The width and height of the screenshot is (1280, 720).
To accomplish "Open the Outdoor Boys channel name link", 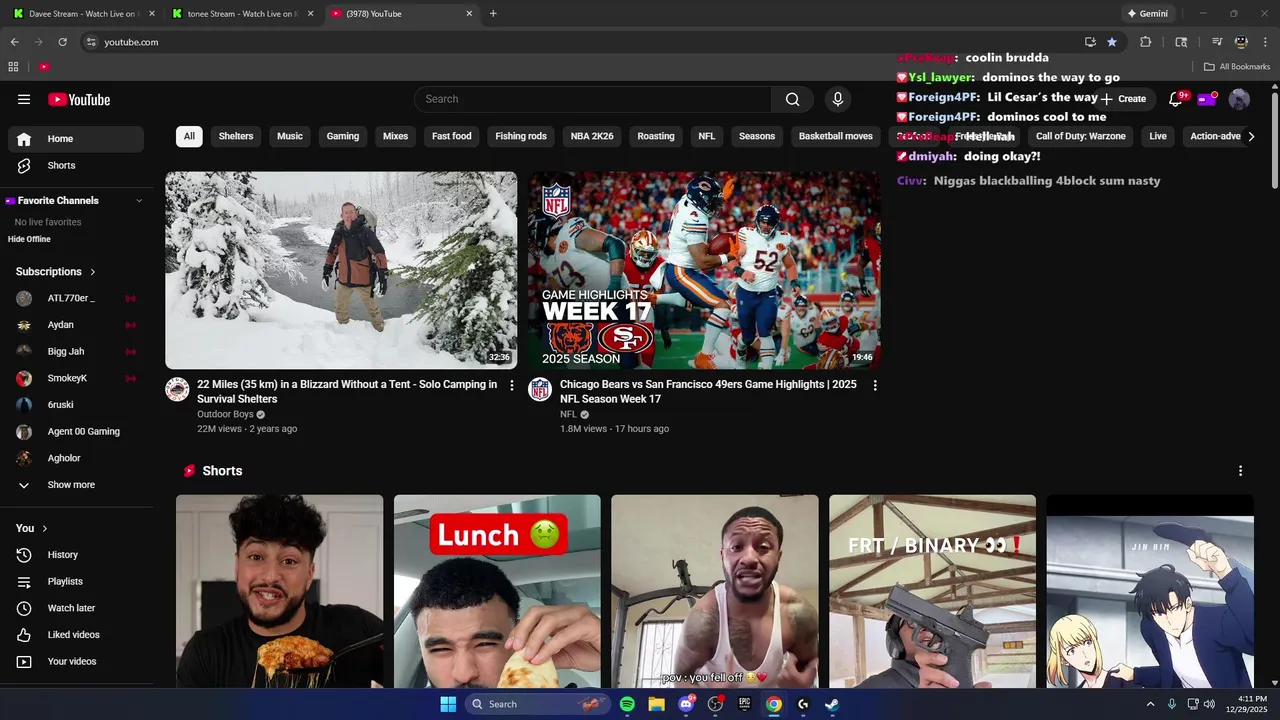I will pos(225,414).
